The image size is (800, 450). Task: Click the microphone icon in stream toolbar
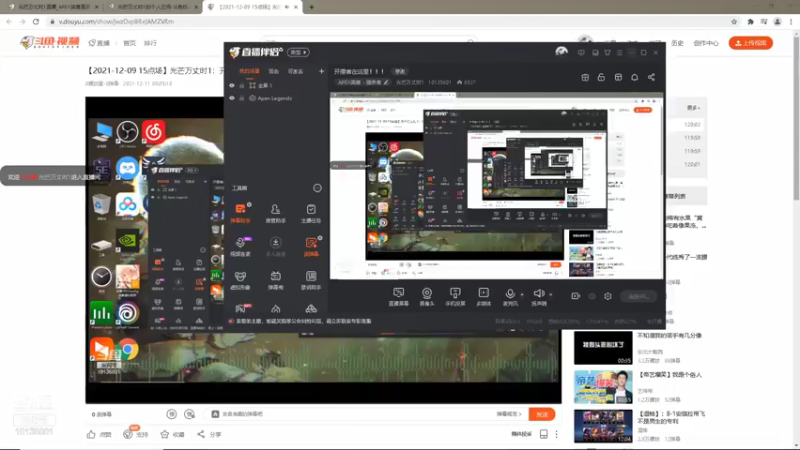click(x=510, y=293)
